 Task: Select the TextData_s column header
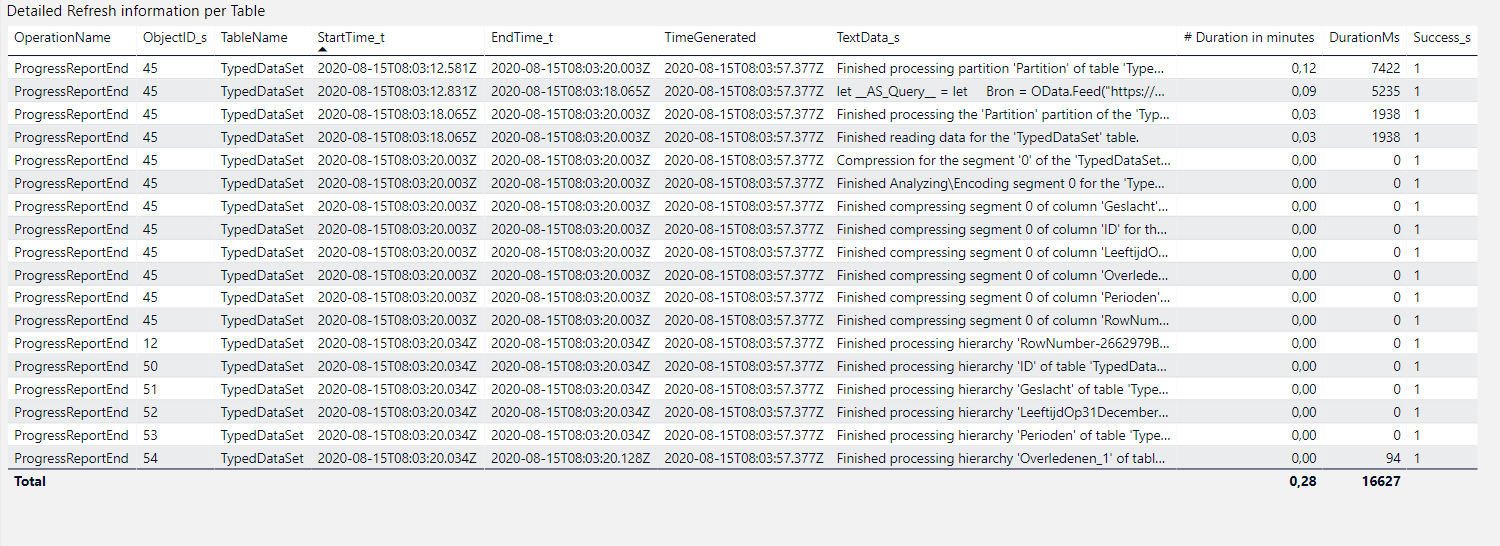tap(868, 38)
